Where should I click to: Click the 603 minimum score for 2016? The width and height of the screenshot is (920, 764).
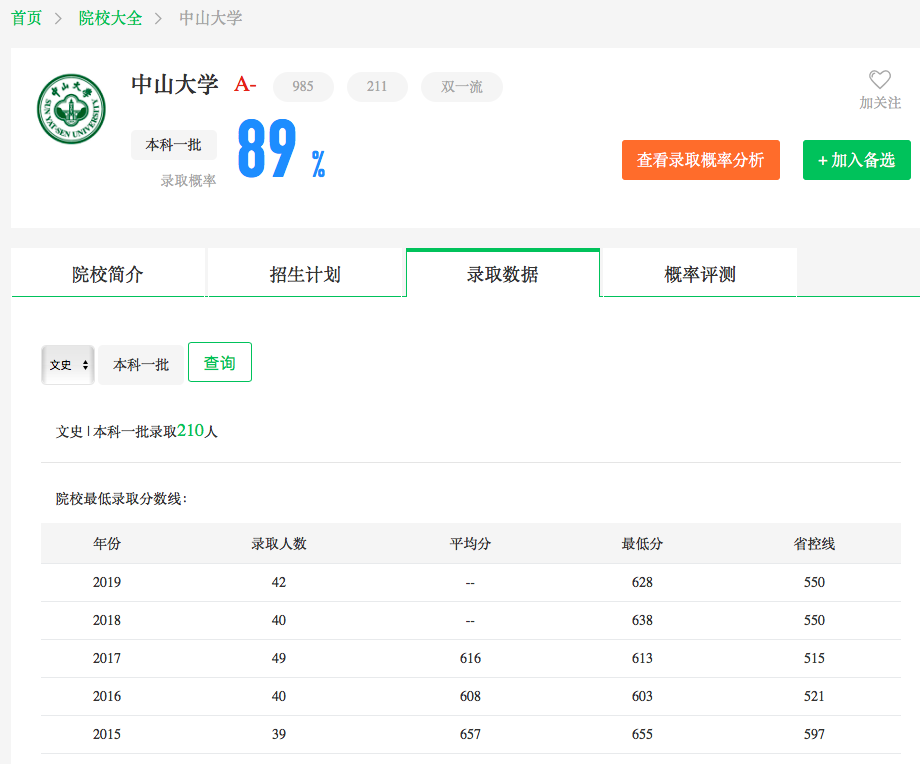pyautogui.click(x=642, y=696)
